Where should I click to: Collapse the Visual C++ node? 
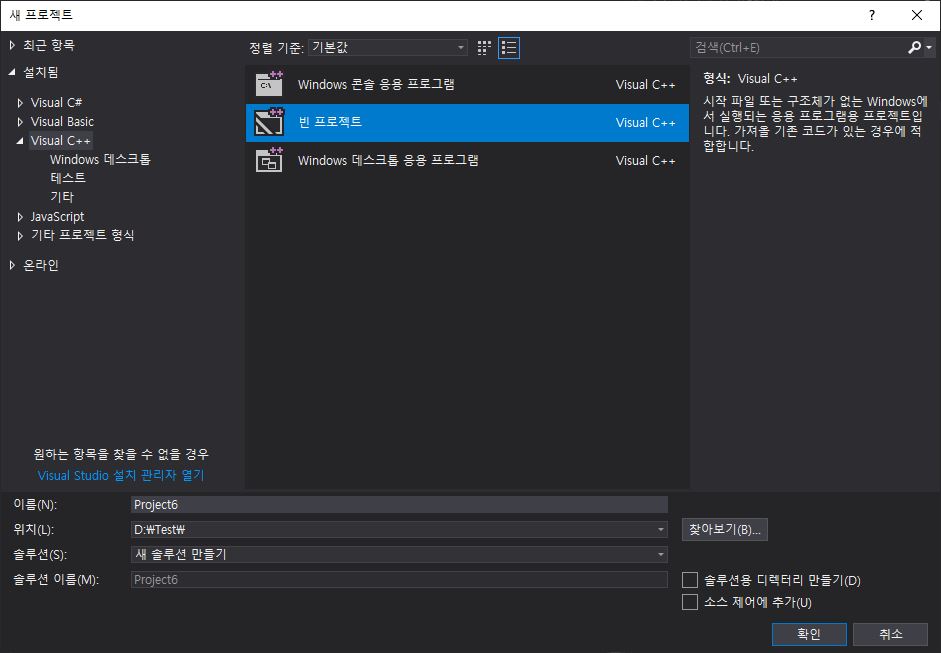tap(20, 141)
